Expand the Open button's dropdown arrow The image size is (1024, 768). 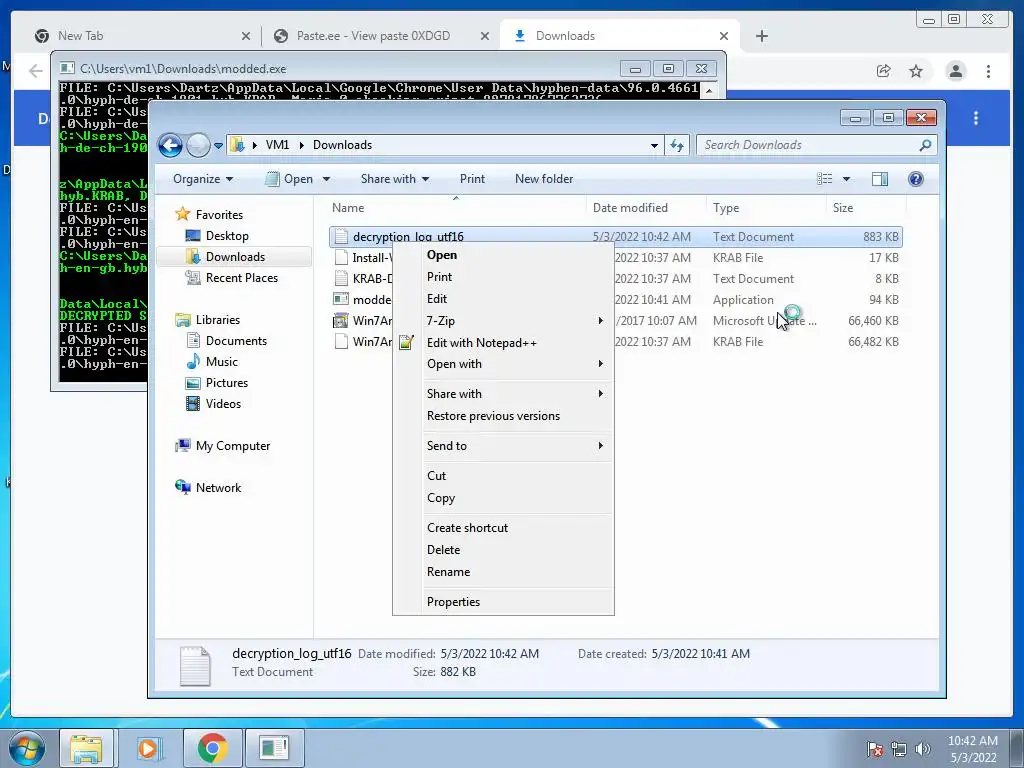tap(326, 179)
